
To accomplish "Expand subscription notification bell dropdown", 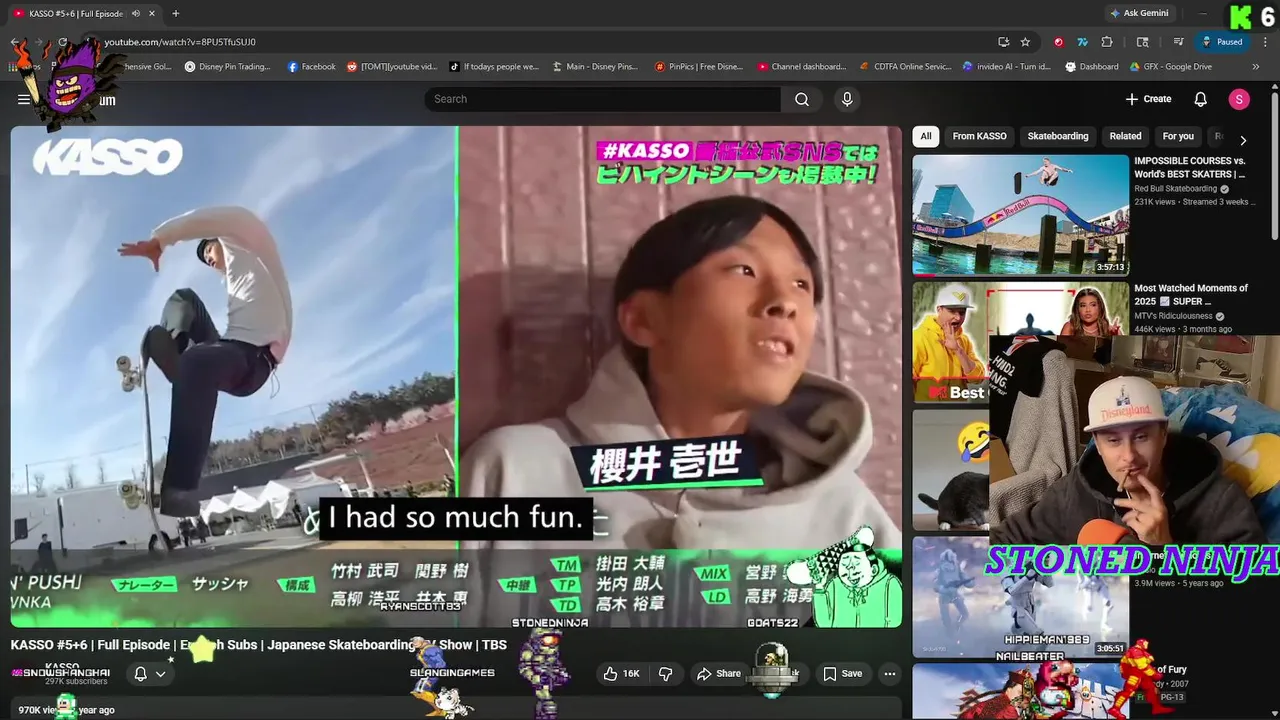I will point(150,674).
